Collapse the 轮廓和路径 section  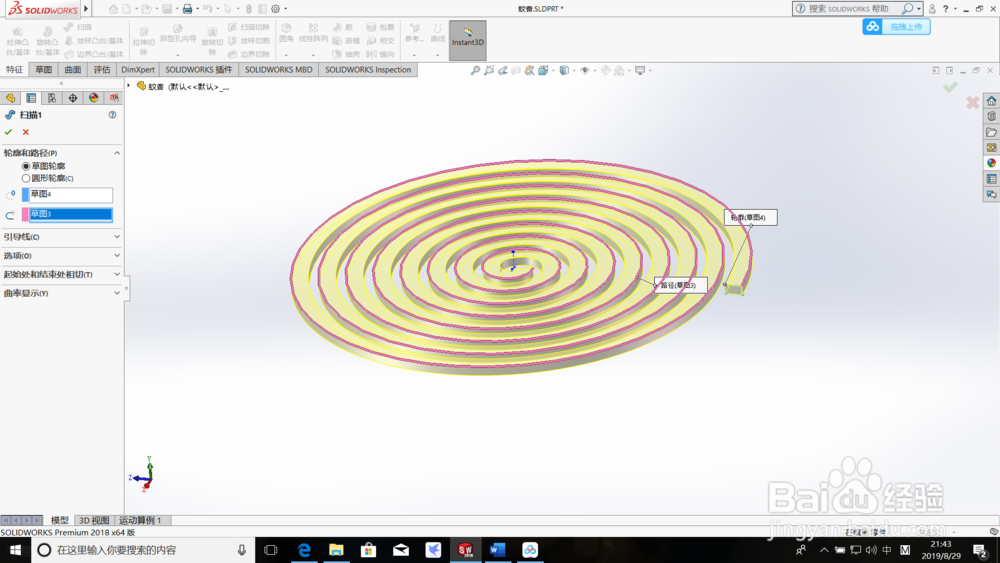pyautogui.click(x=117, y=153)
